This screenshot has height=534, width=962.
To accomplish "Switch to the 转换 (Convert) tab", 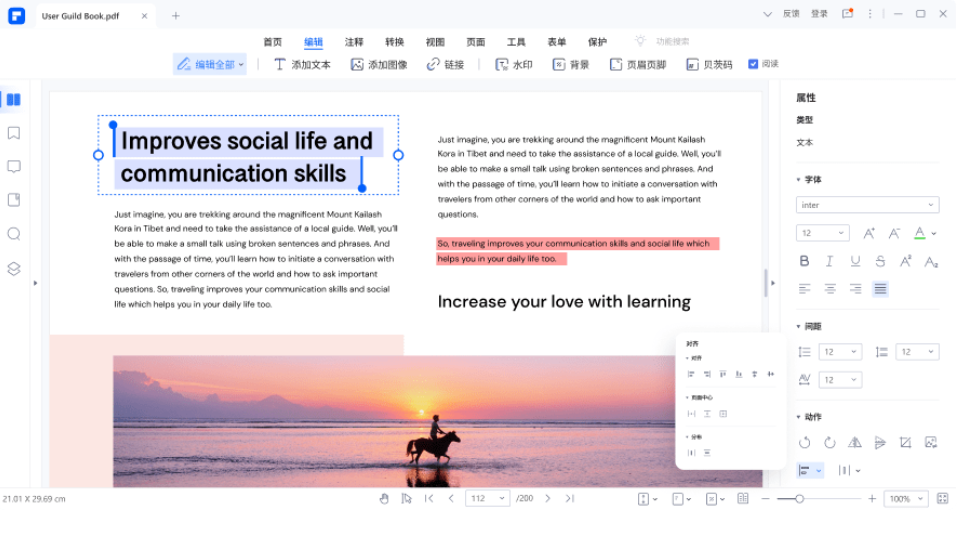I will 394,42.
